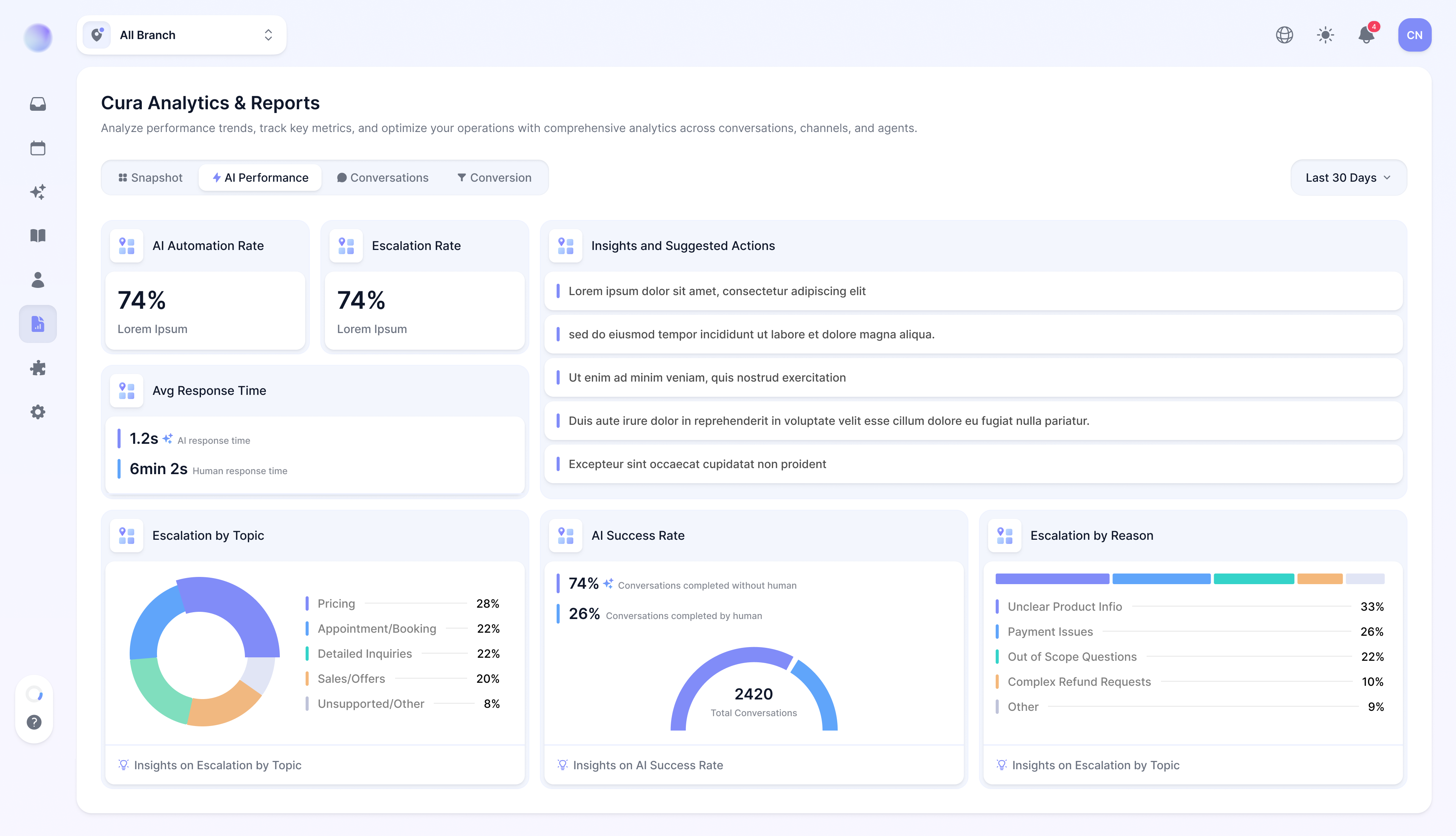Click the purple segment of the reason bar
Screen dimensions: 1456x836
[1052, 578]
